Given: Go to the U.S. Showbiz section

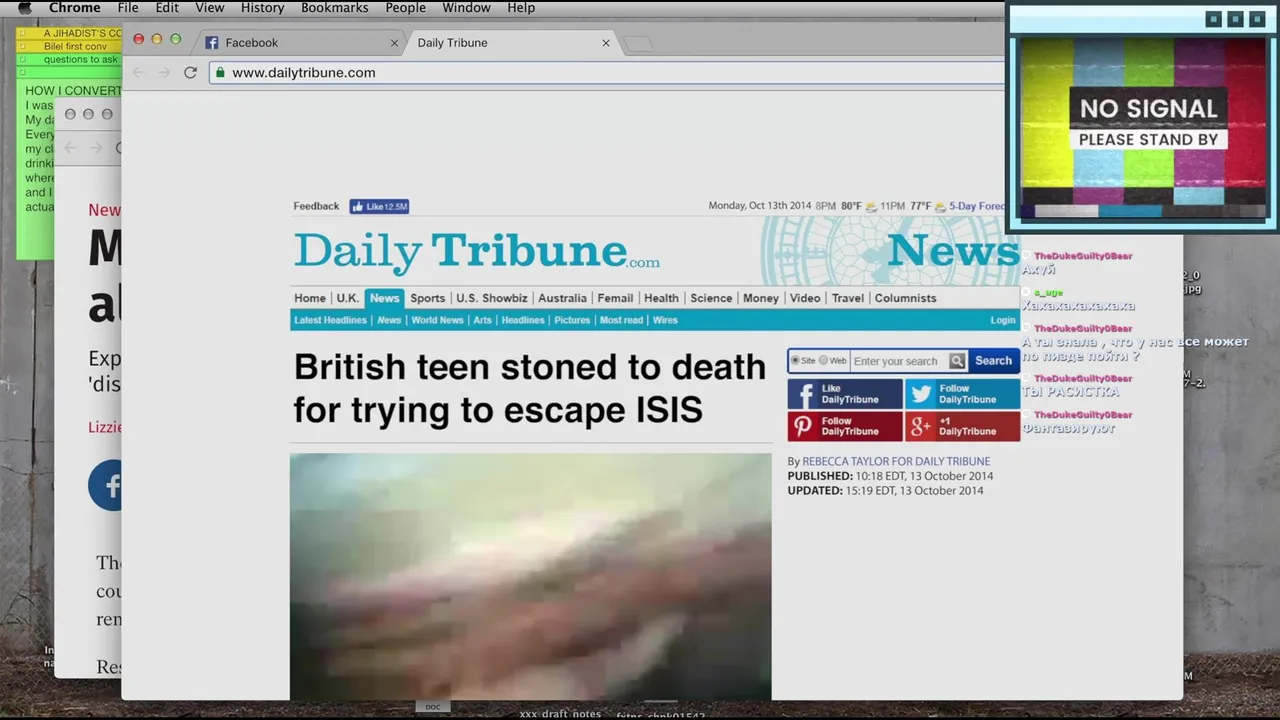Looking at the screenshot, I should (x=491, y=298).
